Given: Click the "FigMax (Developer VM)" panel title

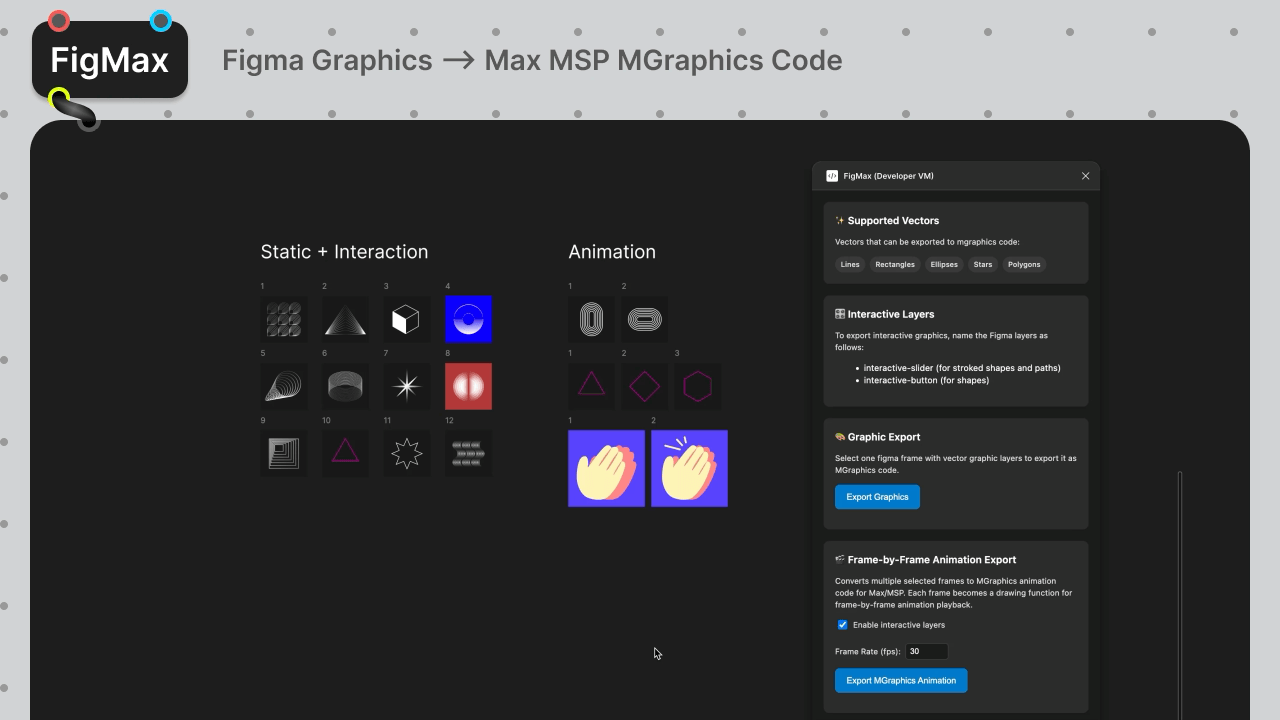Looking at the screenshot, I should (889, 176).
